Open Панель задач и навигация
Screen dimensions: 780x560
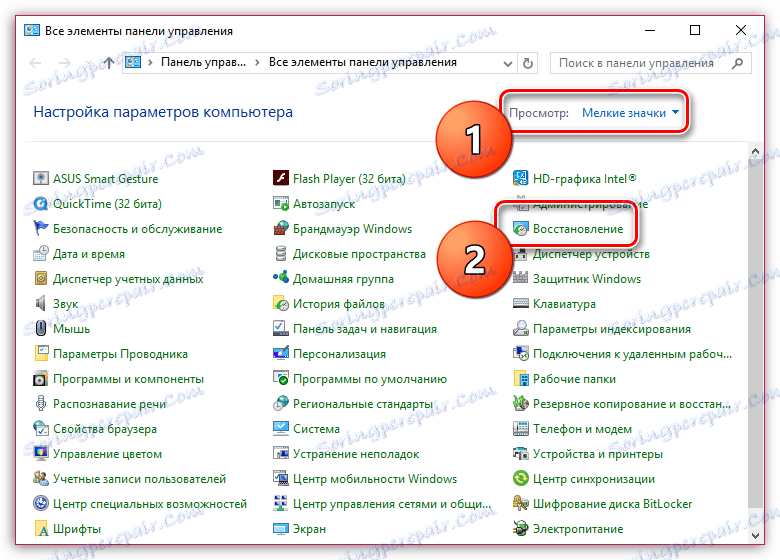tap(365, 329)
